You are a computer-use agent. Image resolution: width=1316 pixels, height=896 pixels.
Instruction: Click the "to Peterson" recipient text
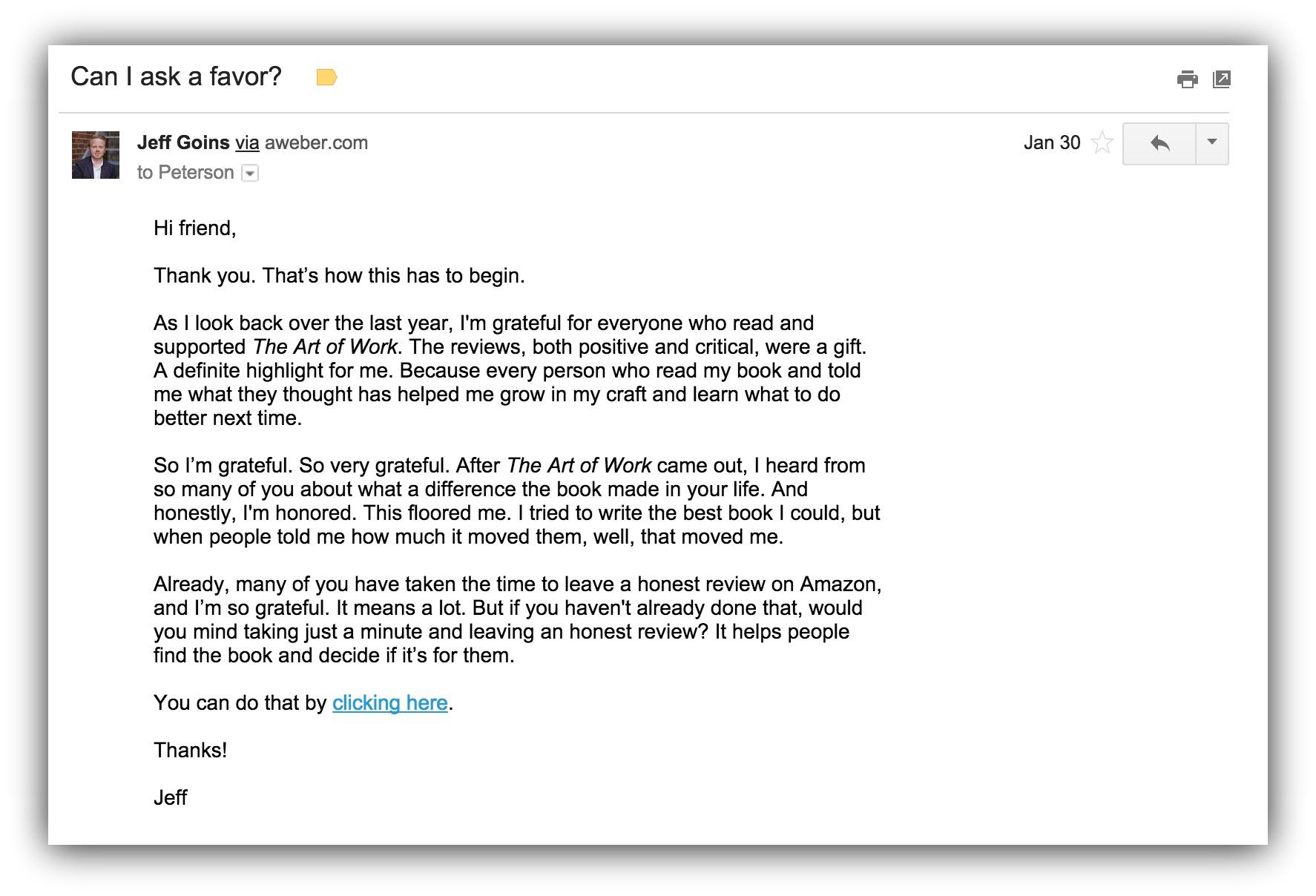[x=185, y=172]
